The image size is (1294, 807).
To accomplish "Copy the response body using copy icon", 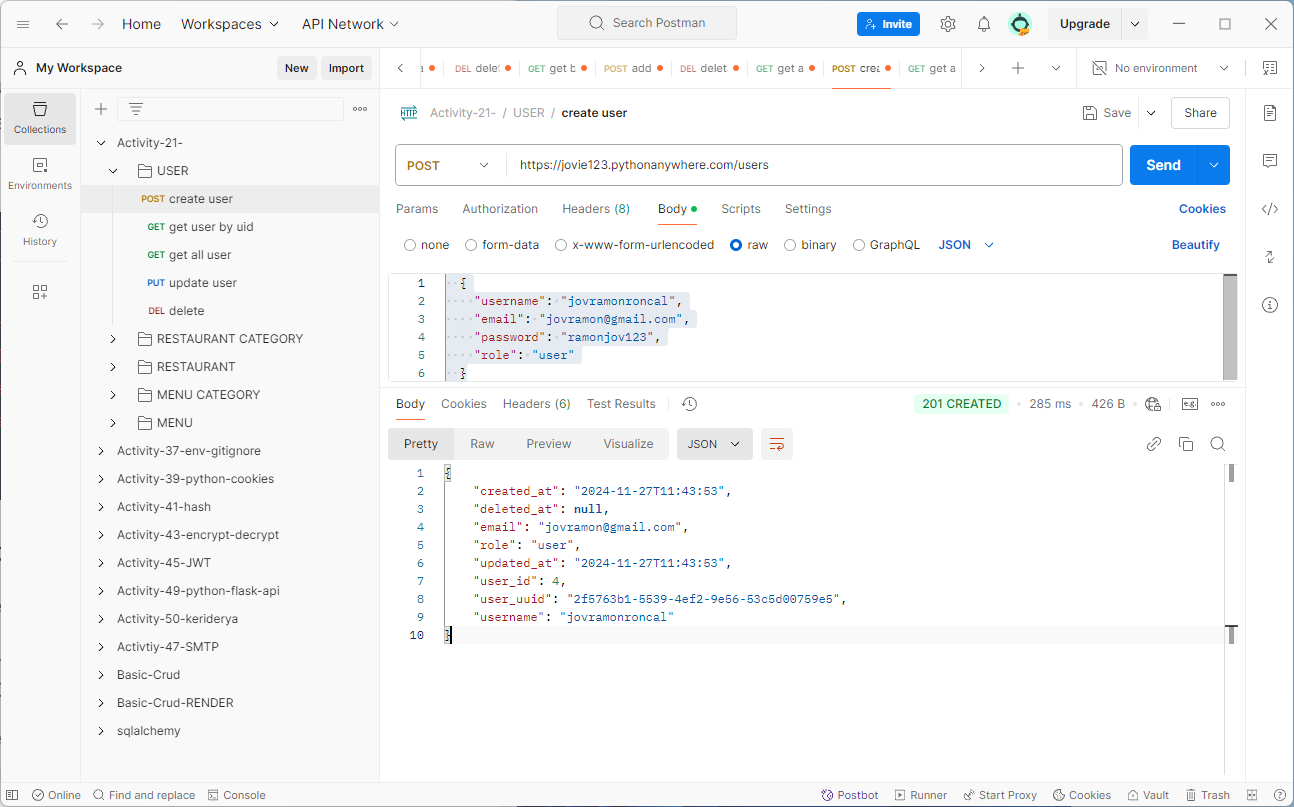I will 1186,444.
